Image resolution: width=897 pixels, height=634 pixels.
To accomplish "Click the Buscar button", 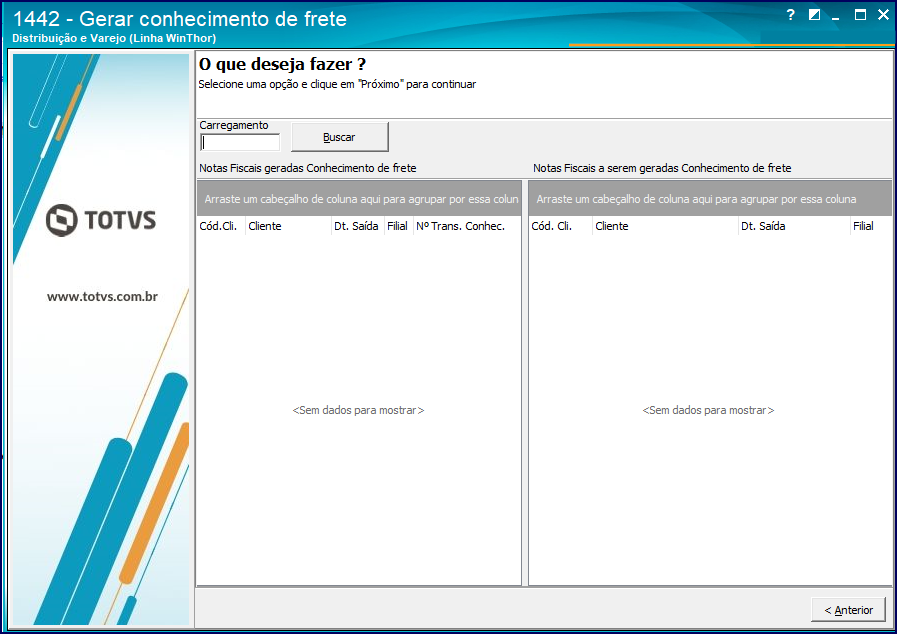I will tap(340, 137).
